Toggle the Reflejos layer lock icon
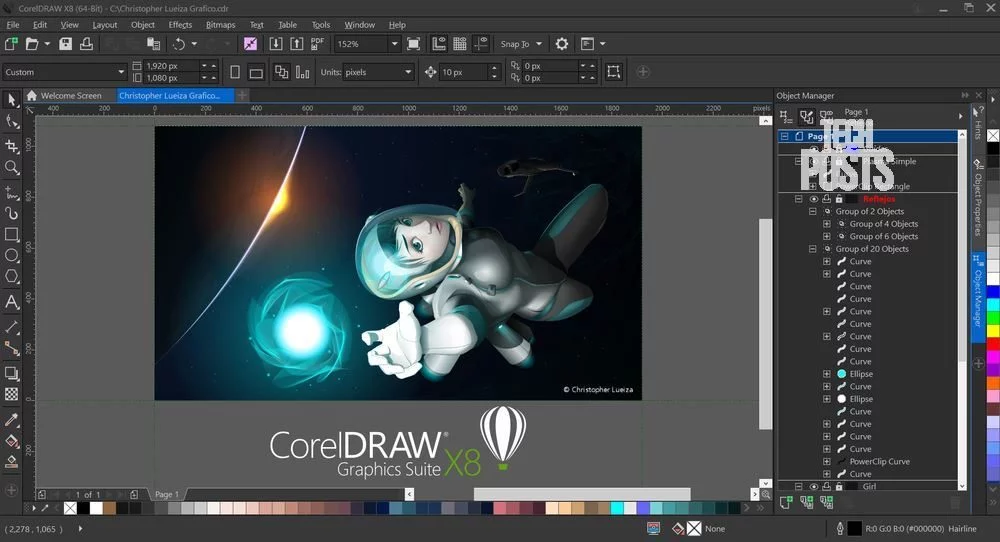This screenshot has height=542, width=1000. click(x=839, y=199)
